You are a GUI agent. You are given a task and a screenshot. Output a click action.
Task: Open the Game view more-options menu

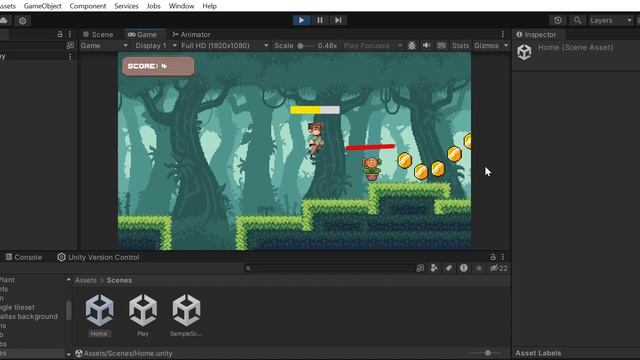[x=503, y=34]
